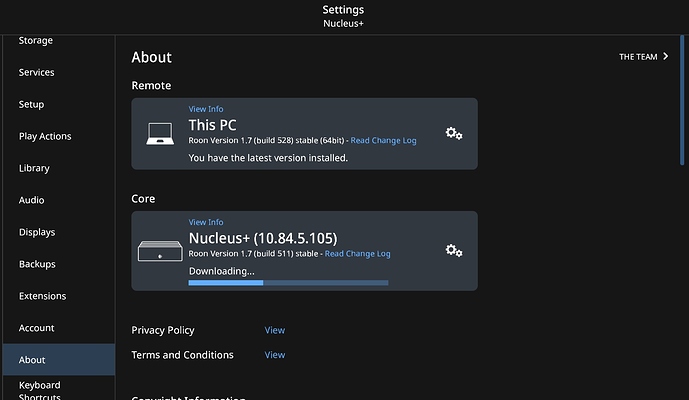This screenshot has height=400, width=689.
Task: Open Account settings
Action: point(36,328)
